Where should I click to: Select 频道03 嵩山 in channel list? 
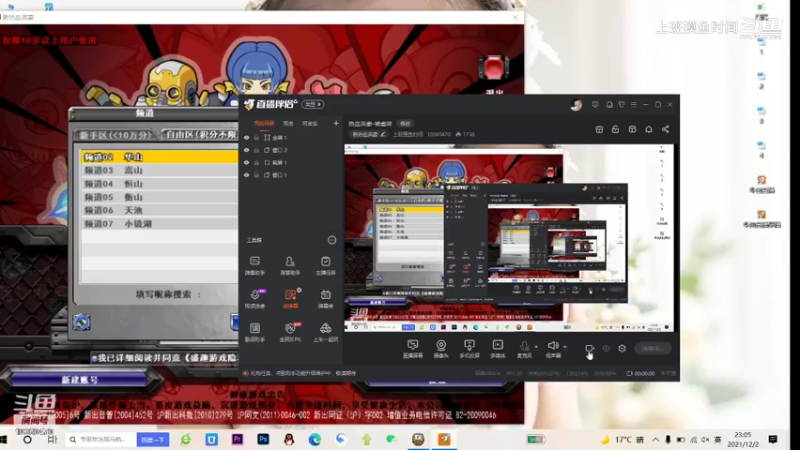[159, 170]
